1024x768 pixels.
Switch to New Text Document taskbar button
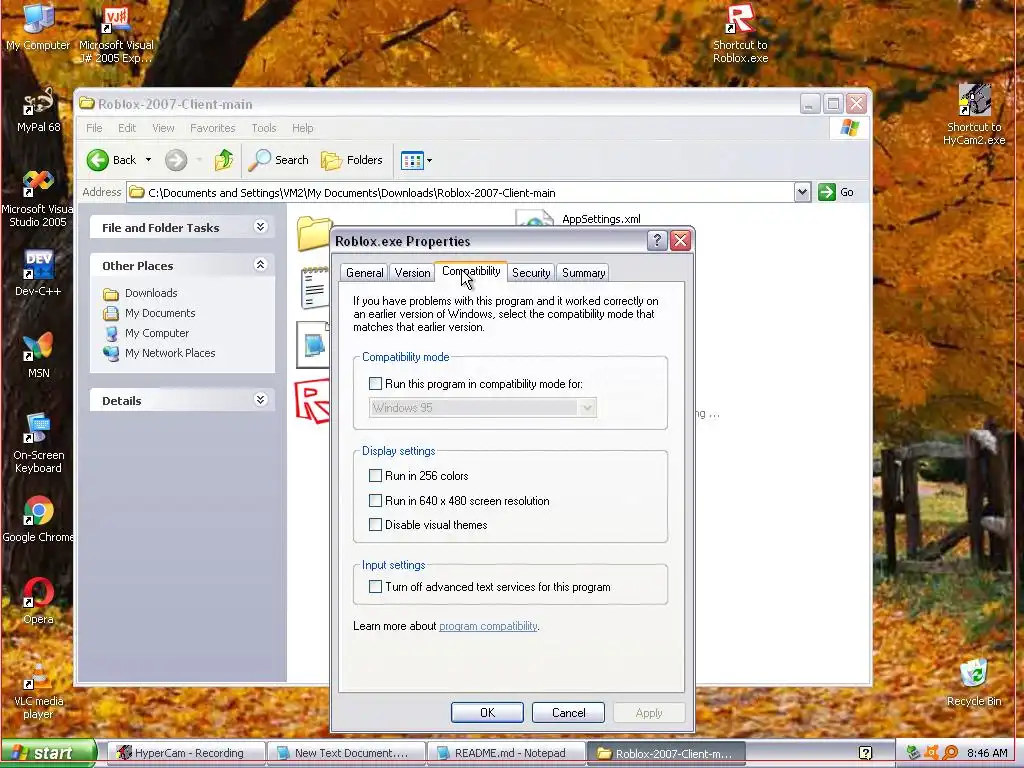[x=345, y=753]
